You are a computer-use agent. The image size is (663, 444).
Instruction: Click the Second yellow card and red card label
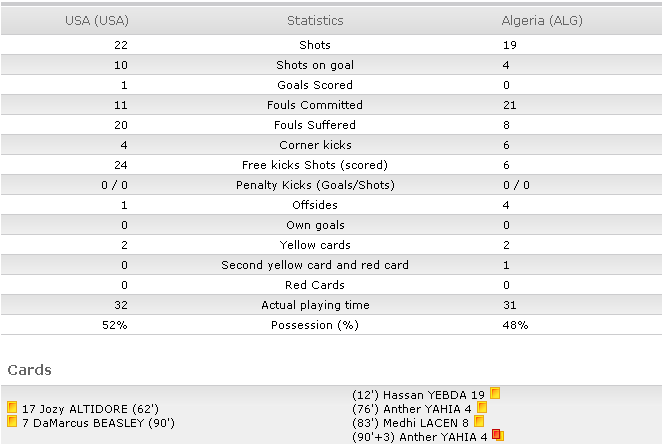tap(315, 265)
